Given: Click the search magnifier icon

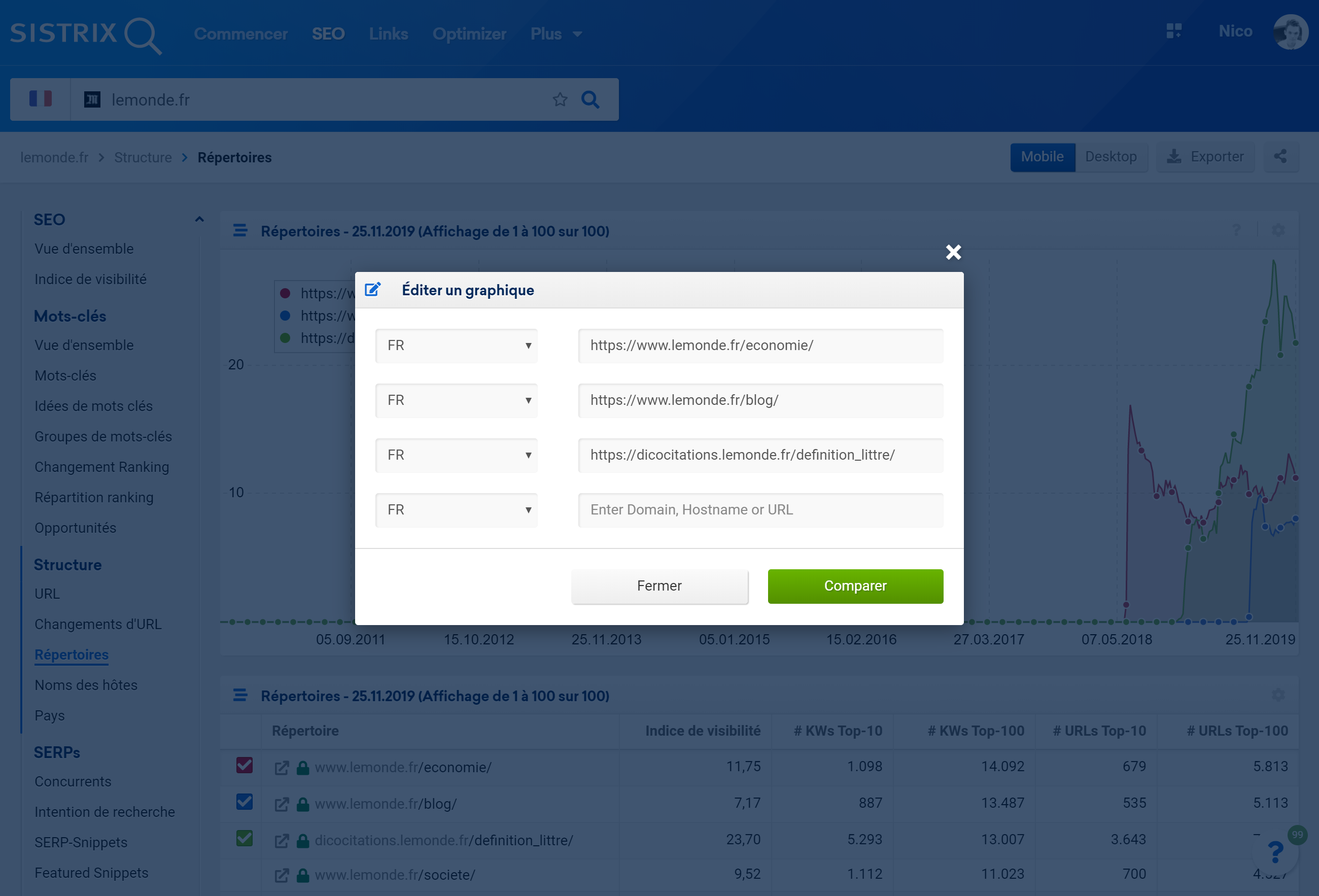Looking at the screenshot, I should 590,99.
